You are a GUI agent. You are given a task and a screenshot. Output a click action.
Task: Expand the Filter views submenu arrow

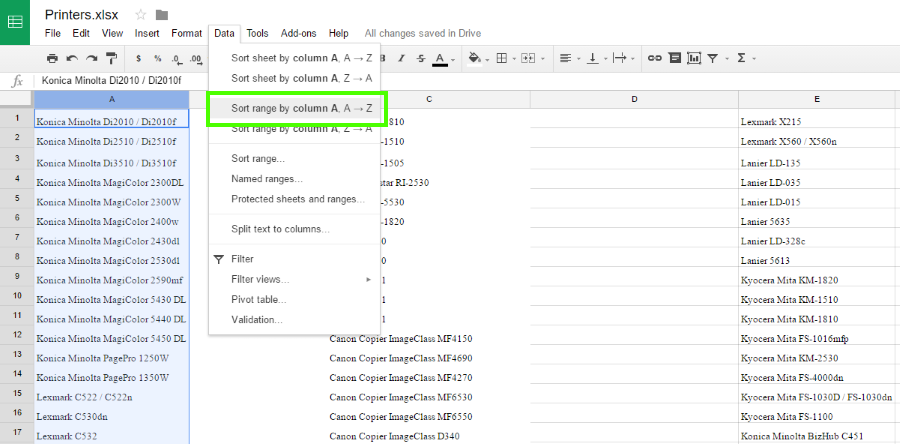pos(368,279)
